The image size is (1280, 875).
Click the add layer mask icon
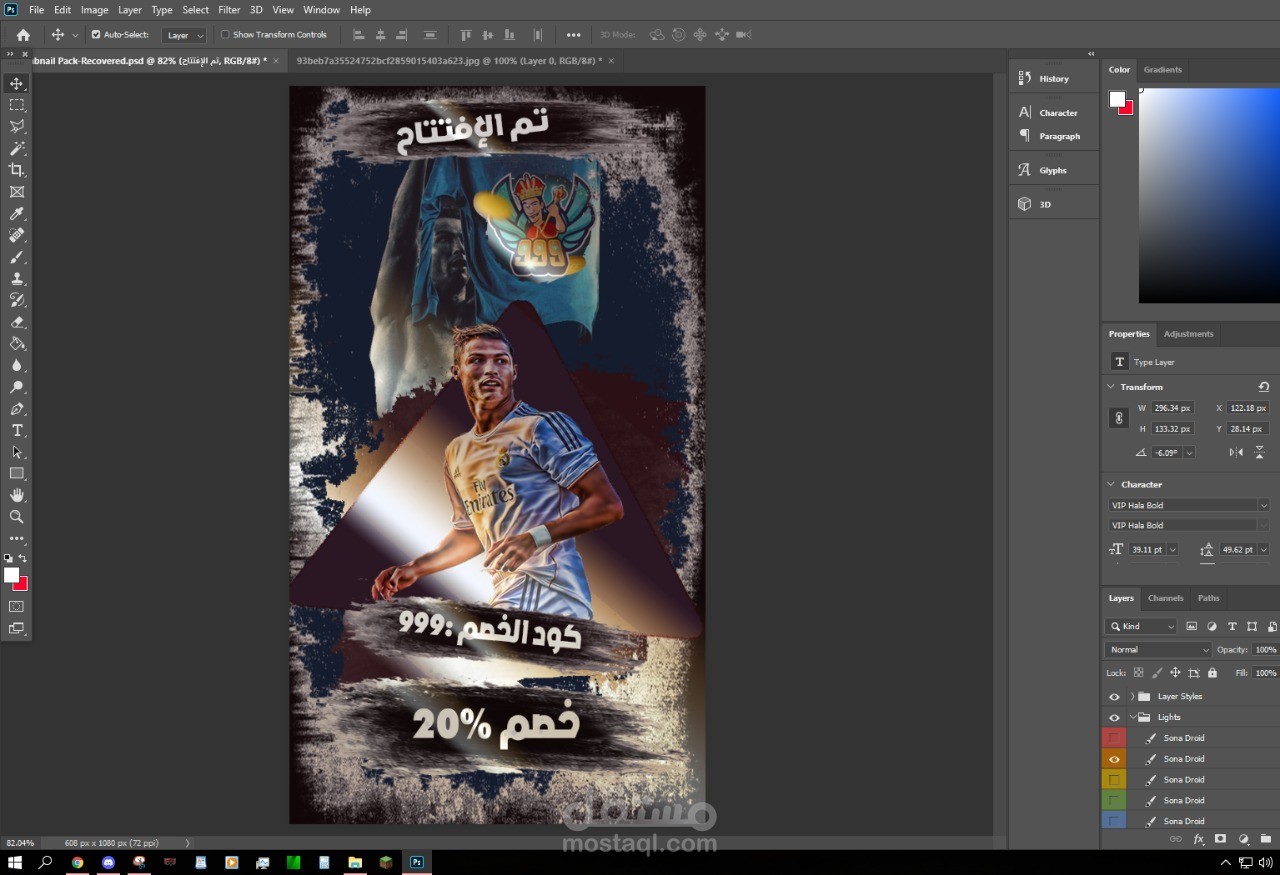(x=1220, y=839)
